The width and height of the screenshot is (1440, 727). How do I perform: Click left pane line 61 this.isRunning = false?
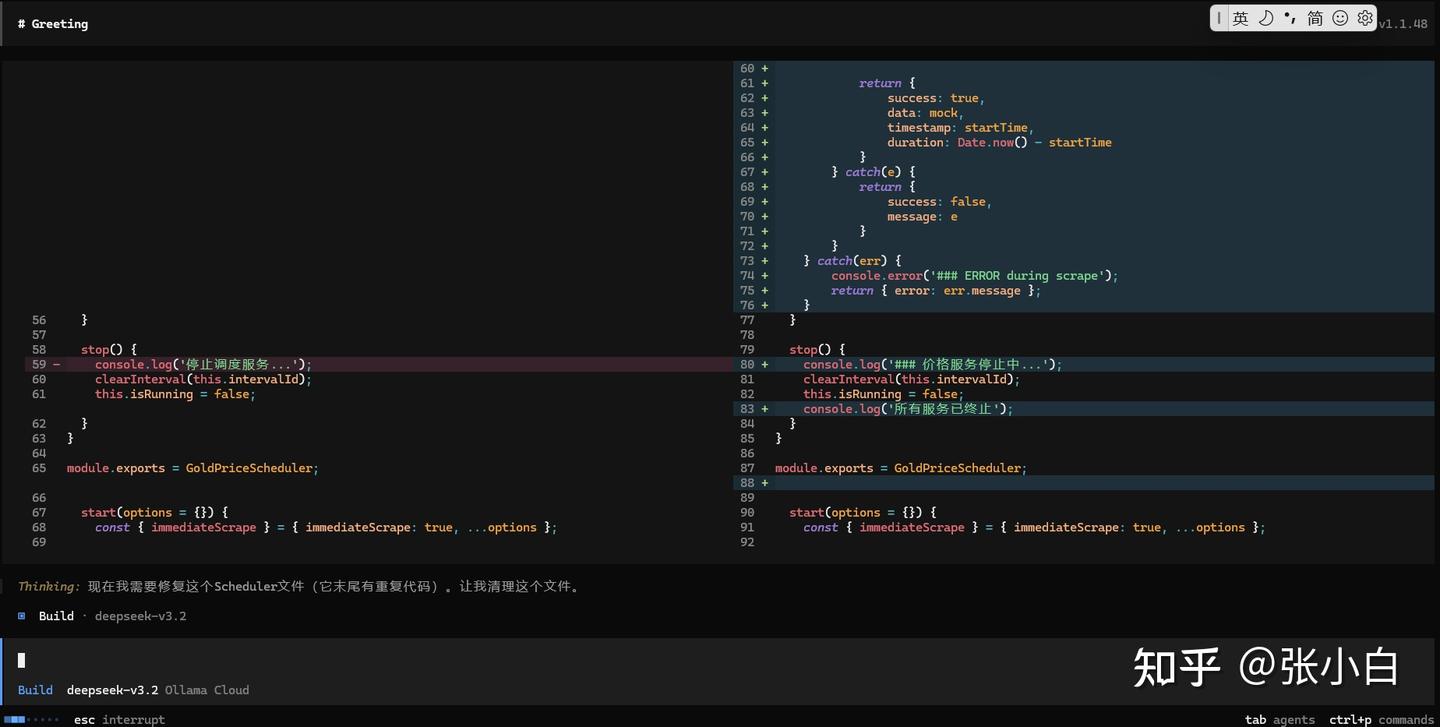[175, 394]
